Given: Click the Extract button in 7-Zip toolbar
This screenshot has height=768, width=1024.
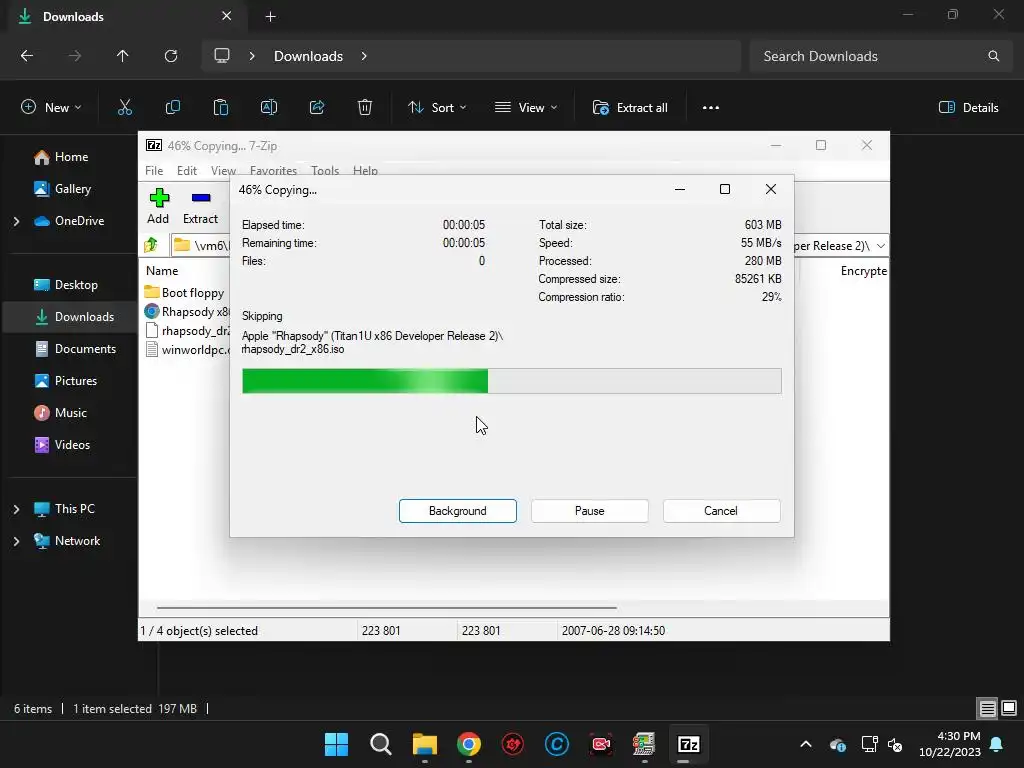Looking at the screenshot, I should [200, 206].
